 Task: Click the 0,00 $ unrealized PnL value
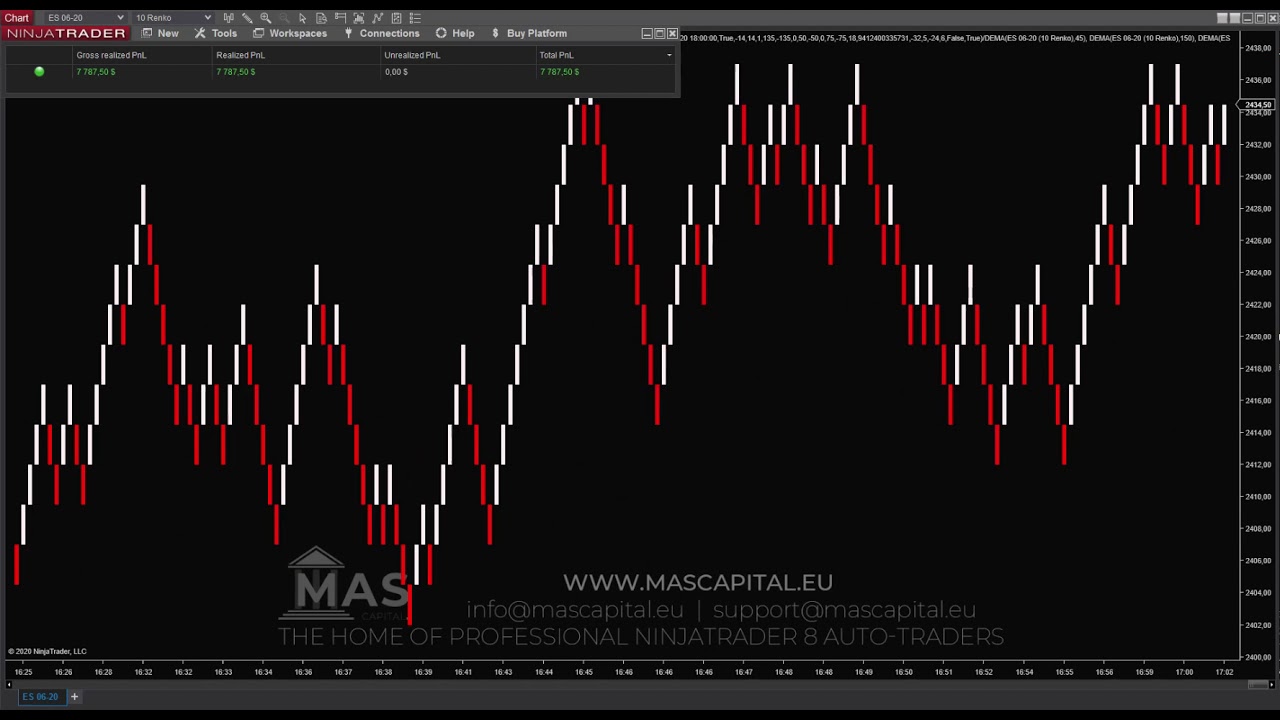tap(396, 72)
